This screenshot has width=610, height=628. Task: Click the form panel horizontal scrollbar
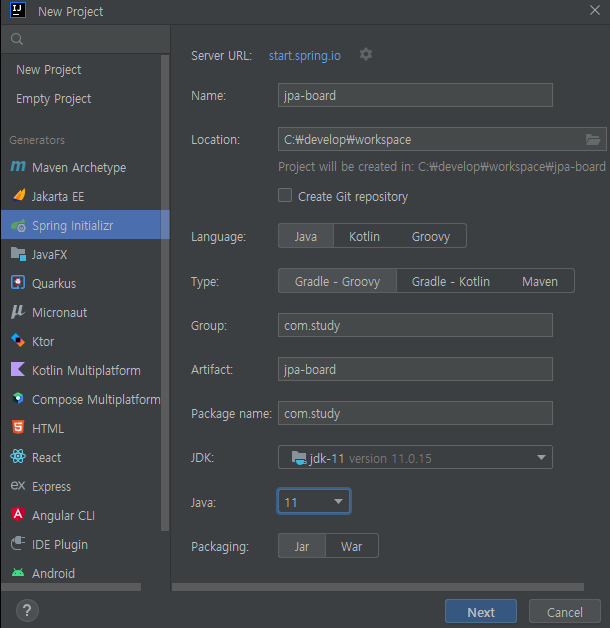tap(378, 587)
